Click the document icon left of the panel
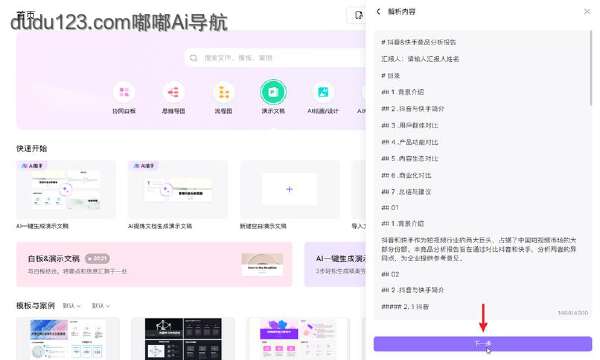The image size is (600, 360). pyautogui.click(x=358, y=15)
